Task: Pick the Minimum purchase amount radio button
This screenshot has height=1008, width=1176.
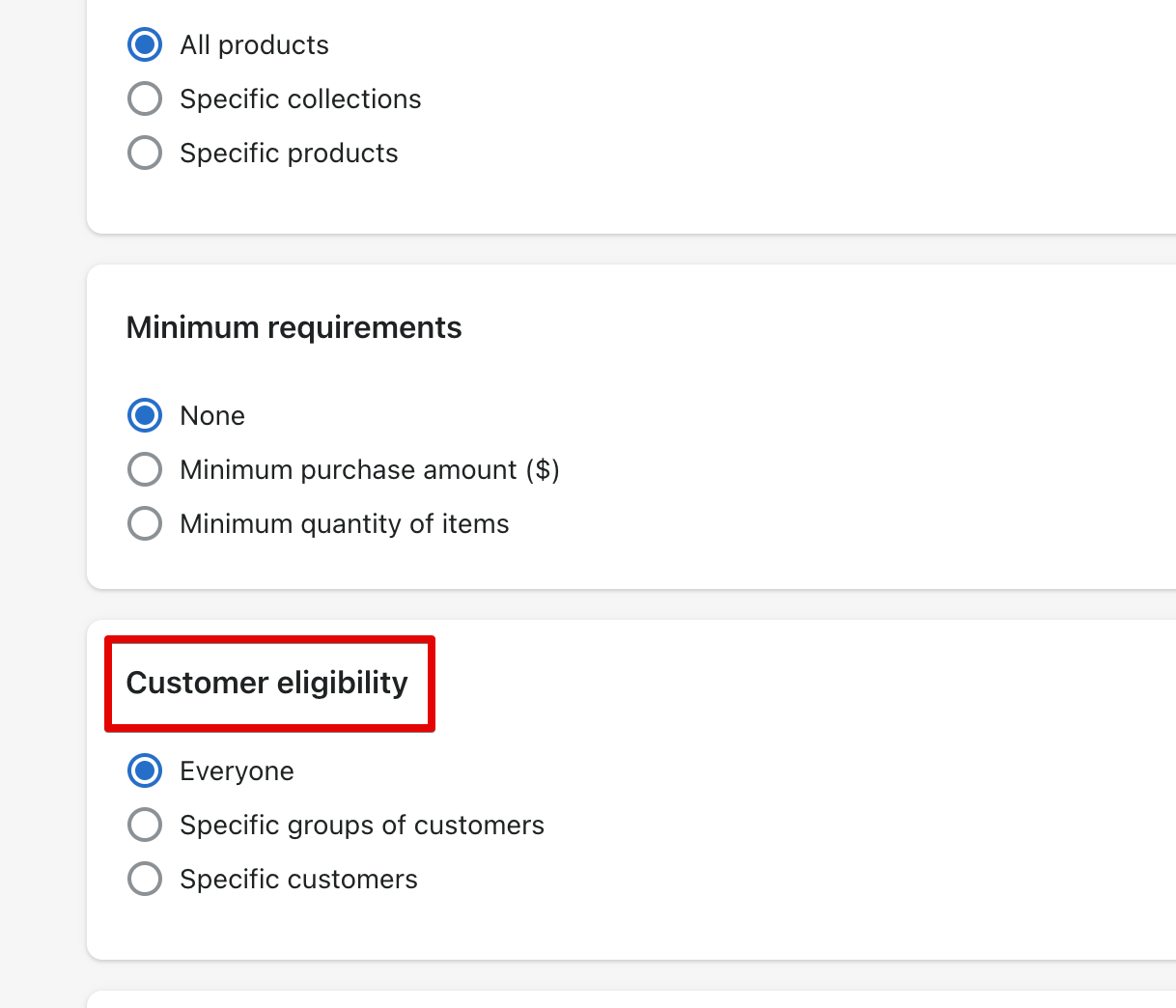Action: [145, 469]
